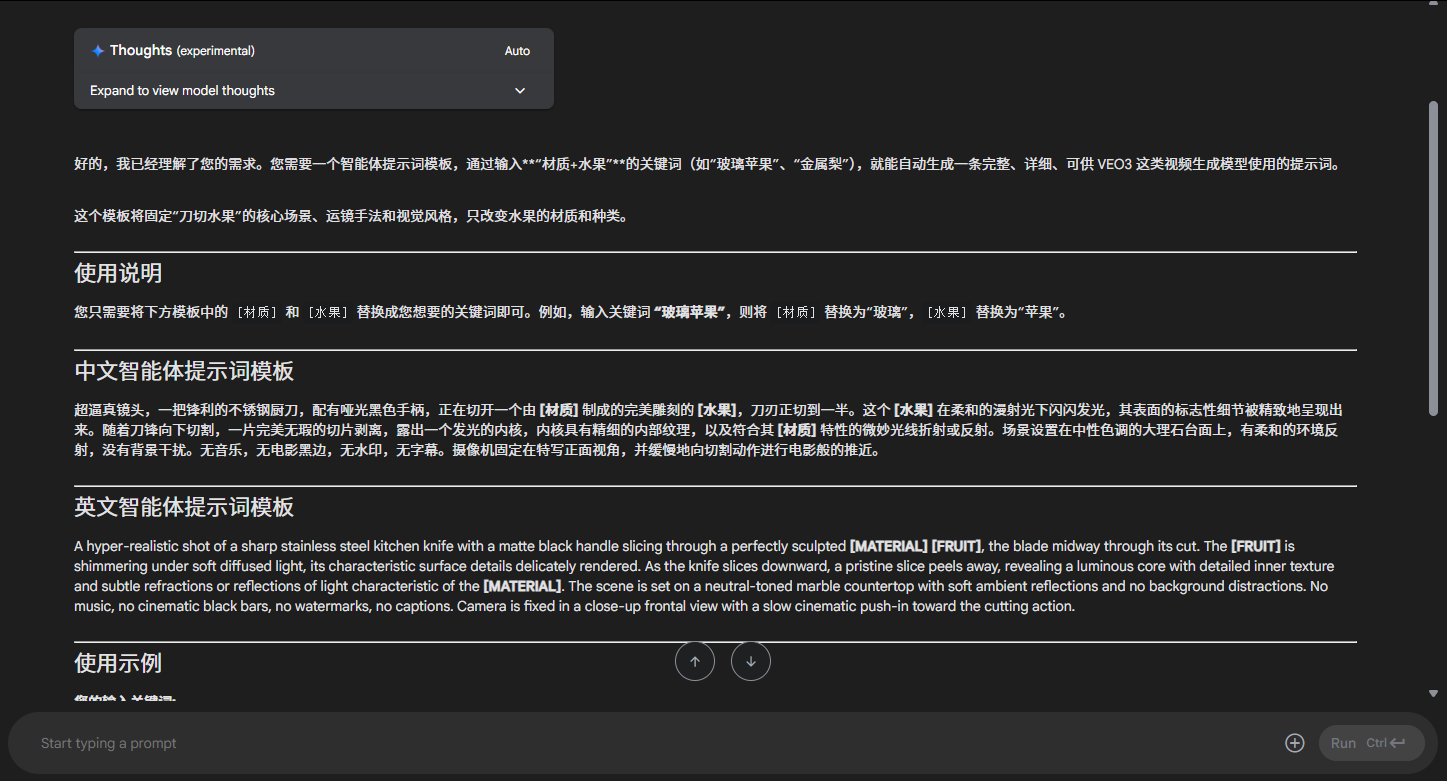This screenshot has width=1447, height=781.
Task: Expand the model thoughts chevron
Action: 520,90
